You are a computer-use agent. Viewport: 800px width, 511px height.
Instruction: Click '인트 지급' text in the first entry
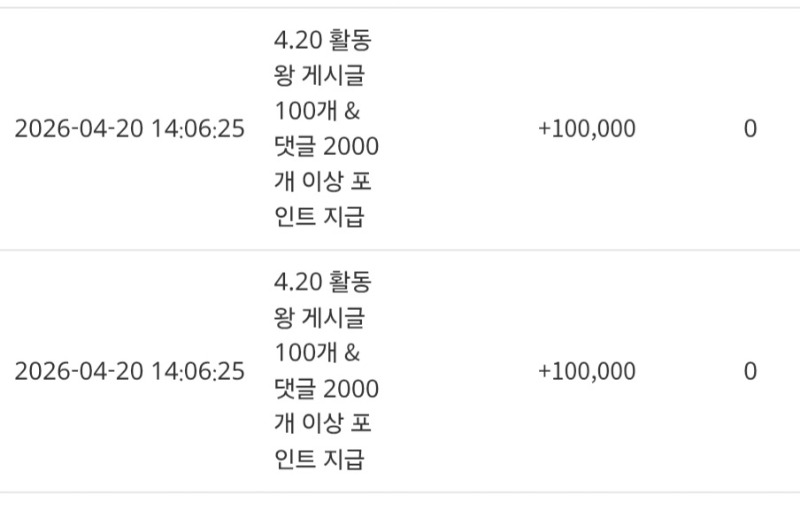tap(319, 218)
